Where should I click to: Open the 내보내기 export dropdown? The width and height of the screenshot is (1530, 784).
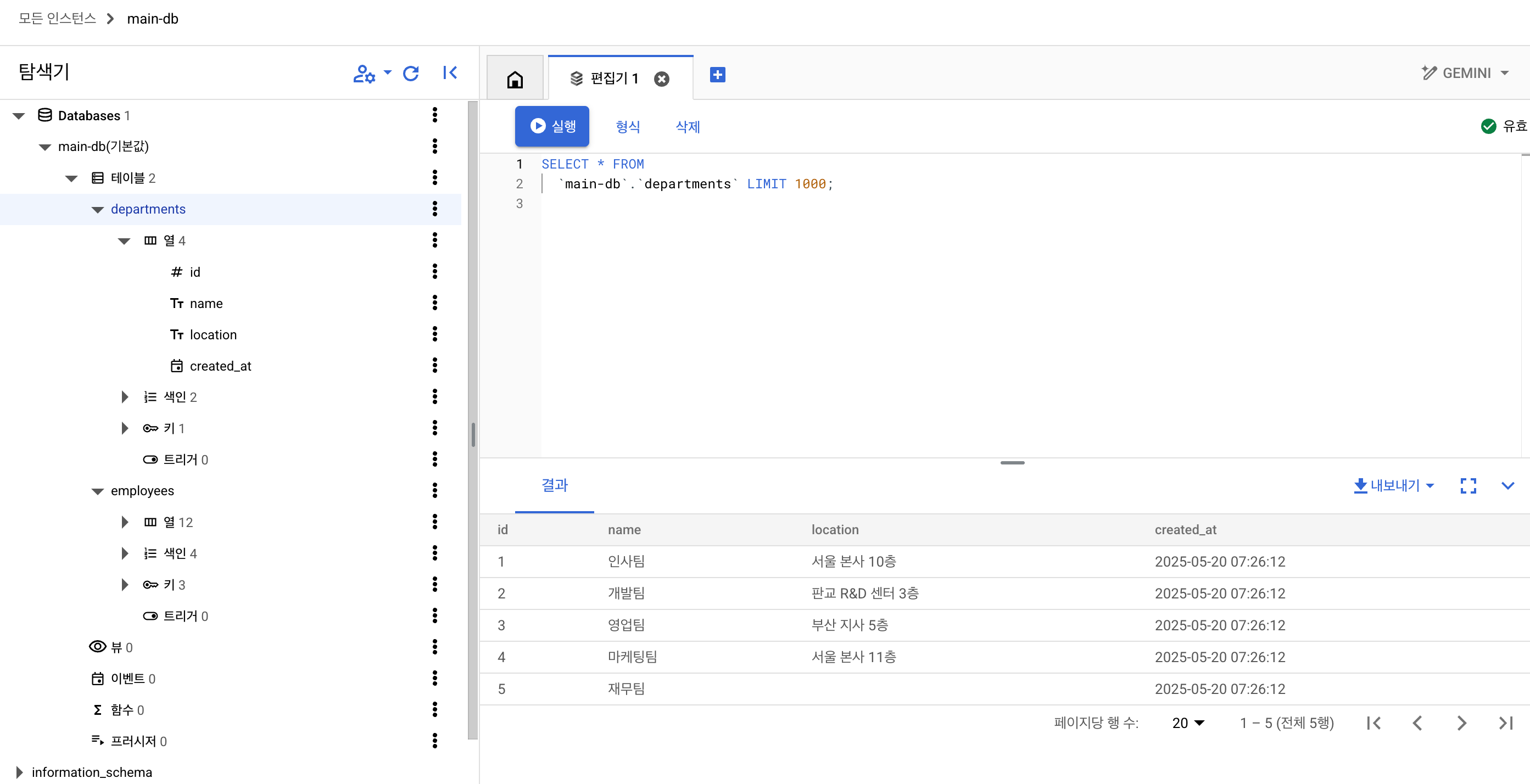coord(1394,486)
